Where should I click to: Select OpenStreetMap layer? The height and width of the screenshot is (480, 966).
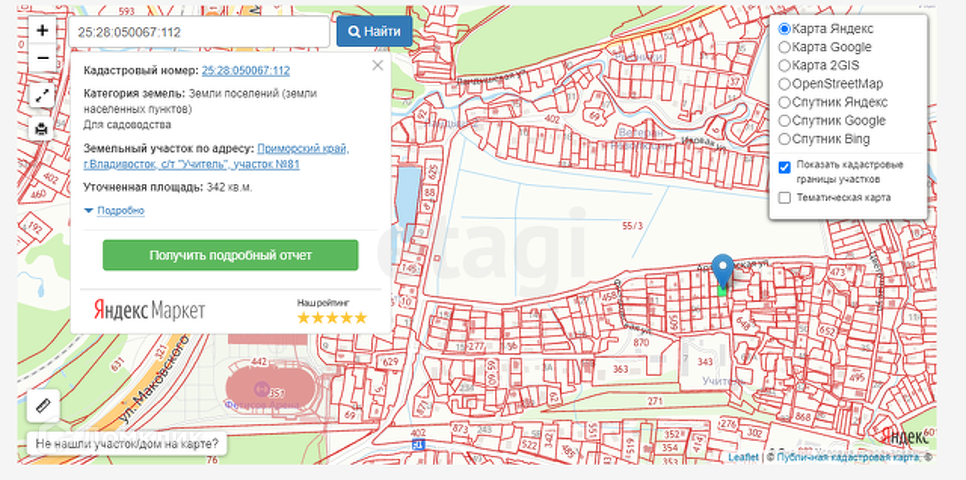(x=784, y=84)
